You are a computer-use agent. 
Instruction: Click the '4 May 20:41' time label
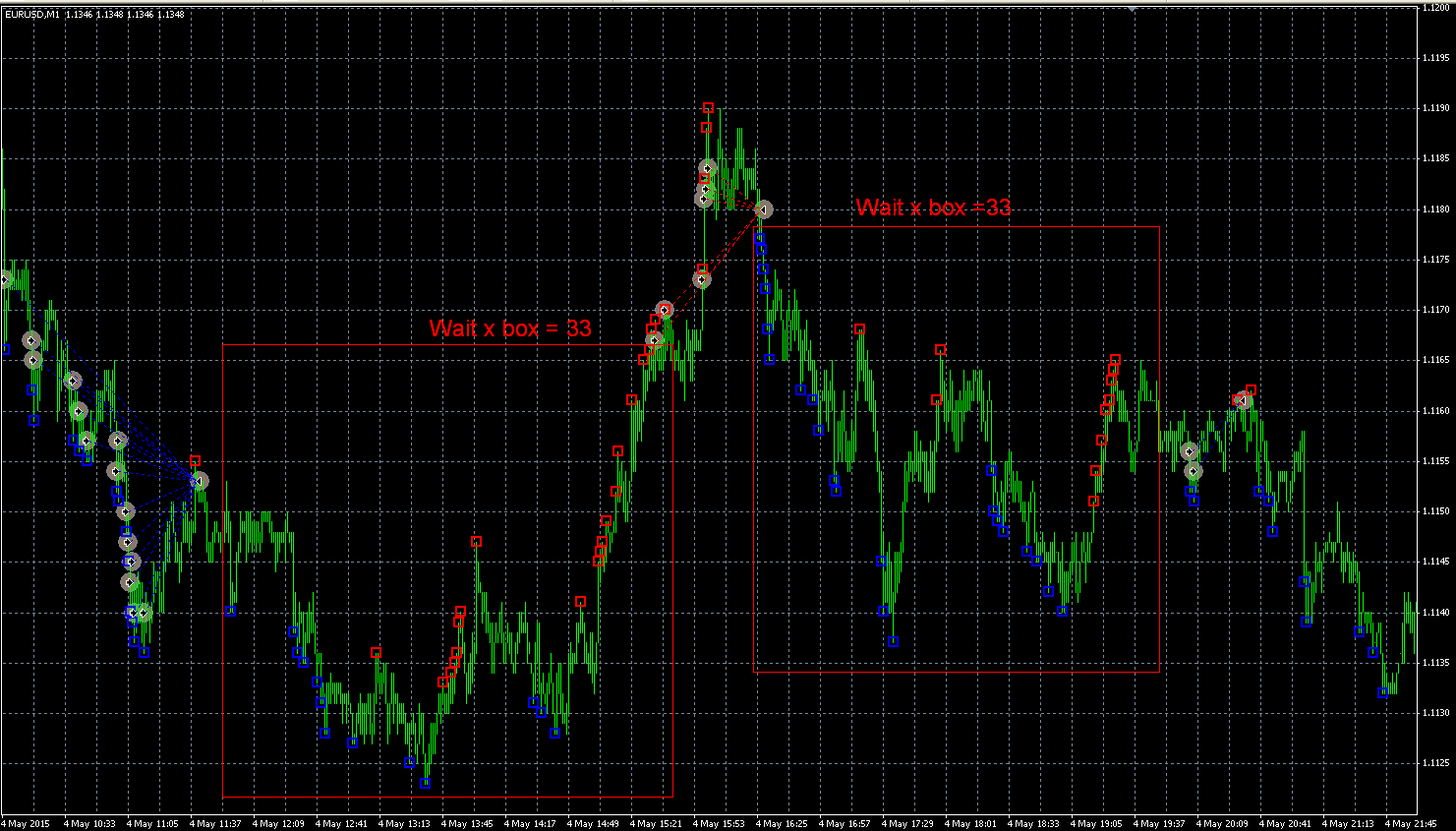click(x=1285, y=824)
